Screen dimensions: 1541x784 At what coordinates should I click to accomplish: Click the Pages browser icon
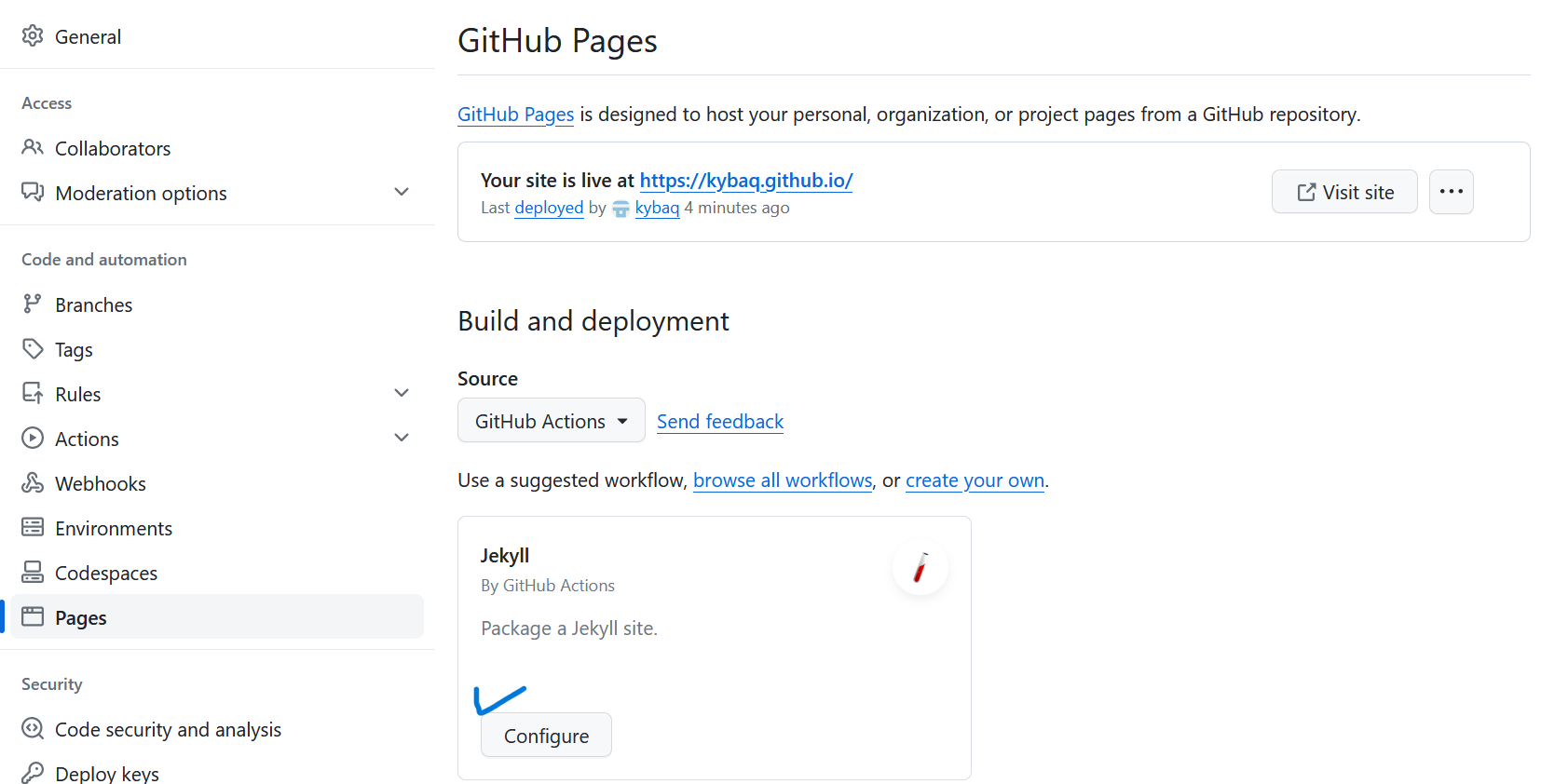33,617
